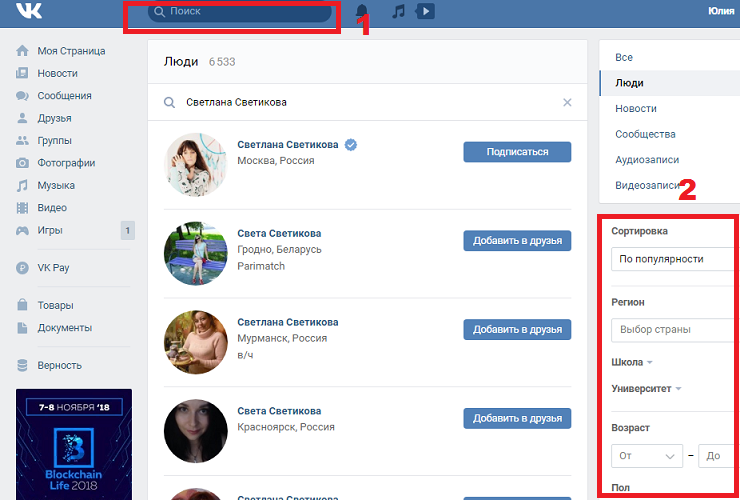Open the age От dropdown
The width and height of the screenshot is (740, 500).
pyautogui.click(x=646, y=456)
